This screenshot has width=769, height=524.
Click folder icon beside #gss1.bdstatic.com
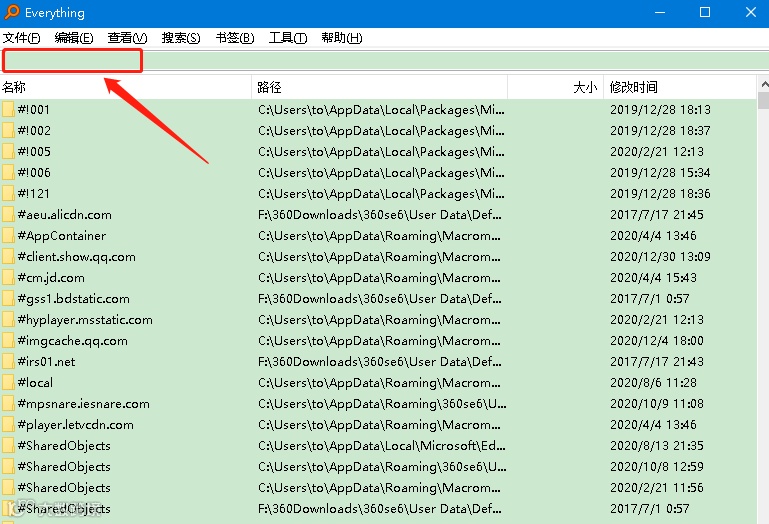8,298
